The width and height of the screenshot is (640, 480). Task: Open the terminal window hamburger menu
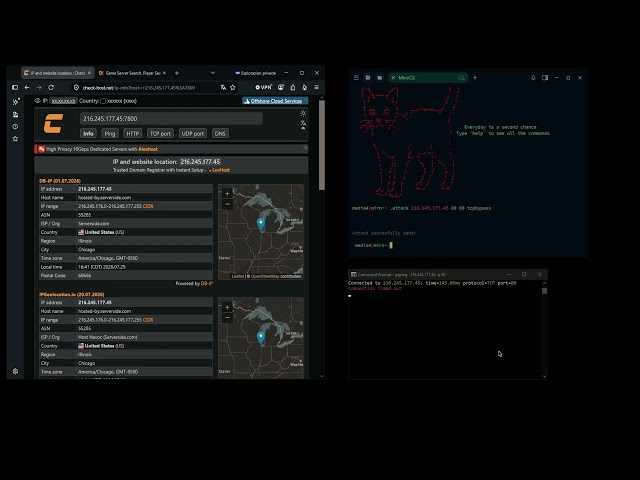pyautogui.click(x=356, y=78)
